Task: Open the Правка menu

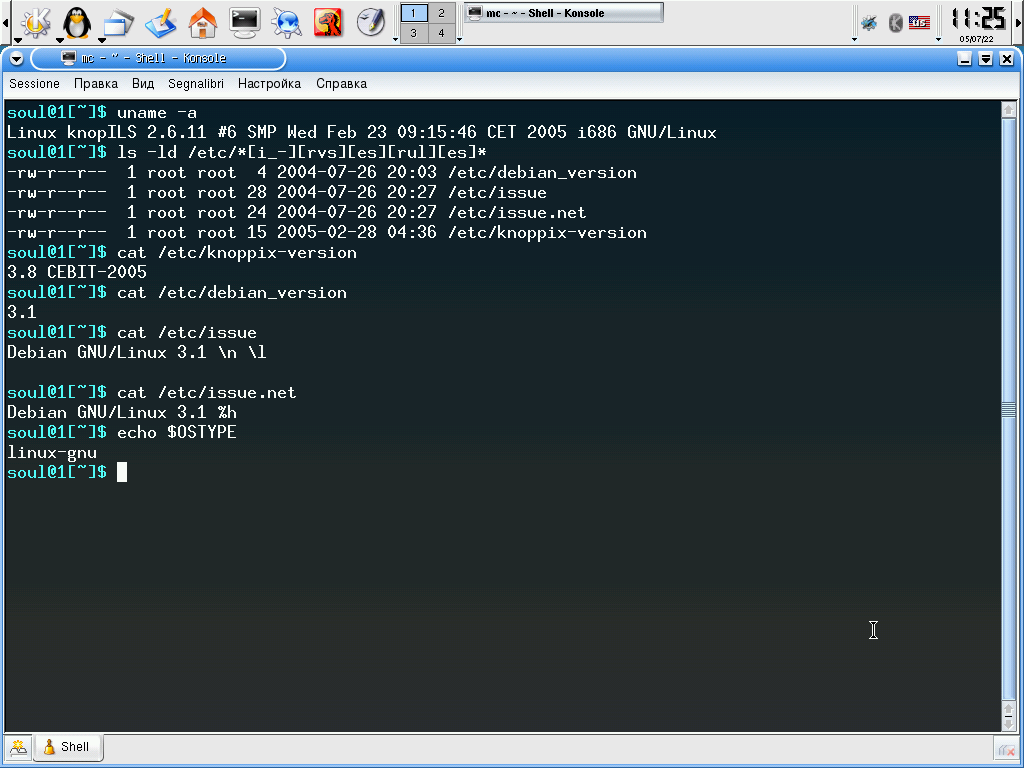Action: pyautogui.click(x=96, y=84)
